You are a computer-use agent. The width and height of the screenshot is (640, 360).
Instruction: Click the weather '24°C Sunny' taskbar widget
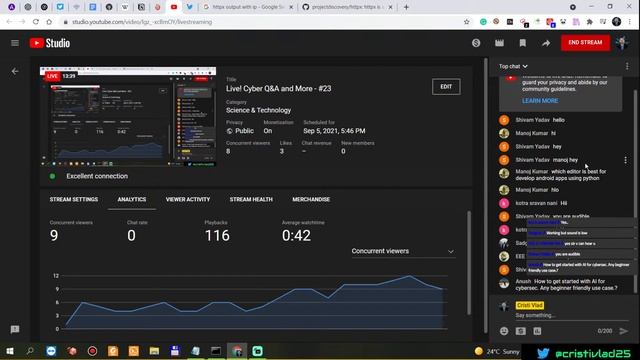(497, 351)
